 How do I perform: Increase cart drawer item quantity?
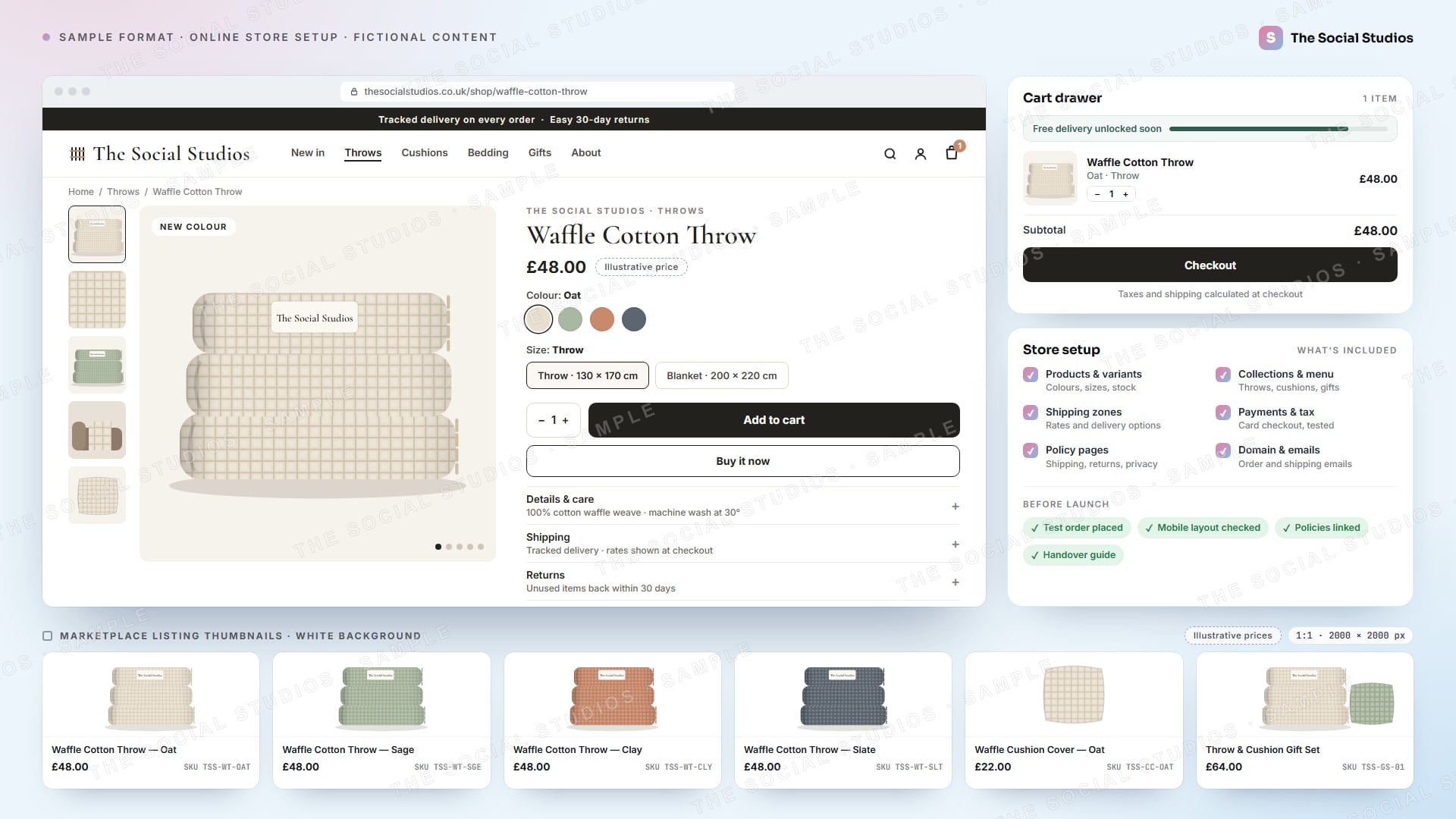click(1125, 194)
